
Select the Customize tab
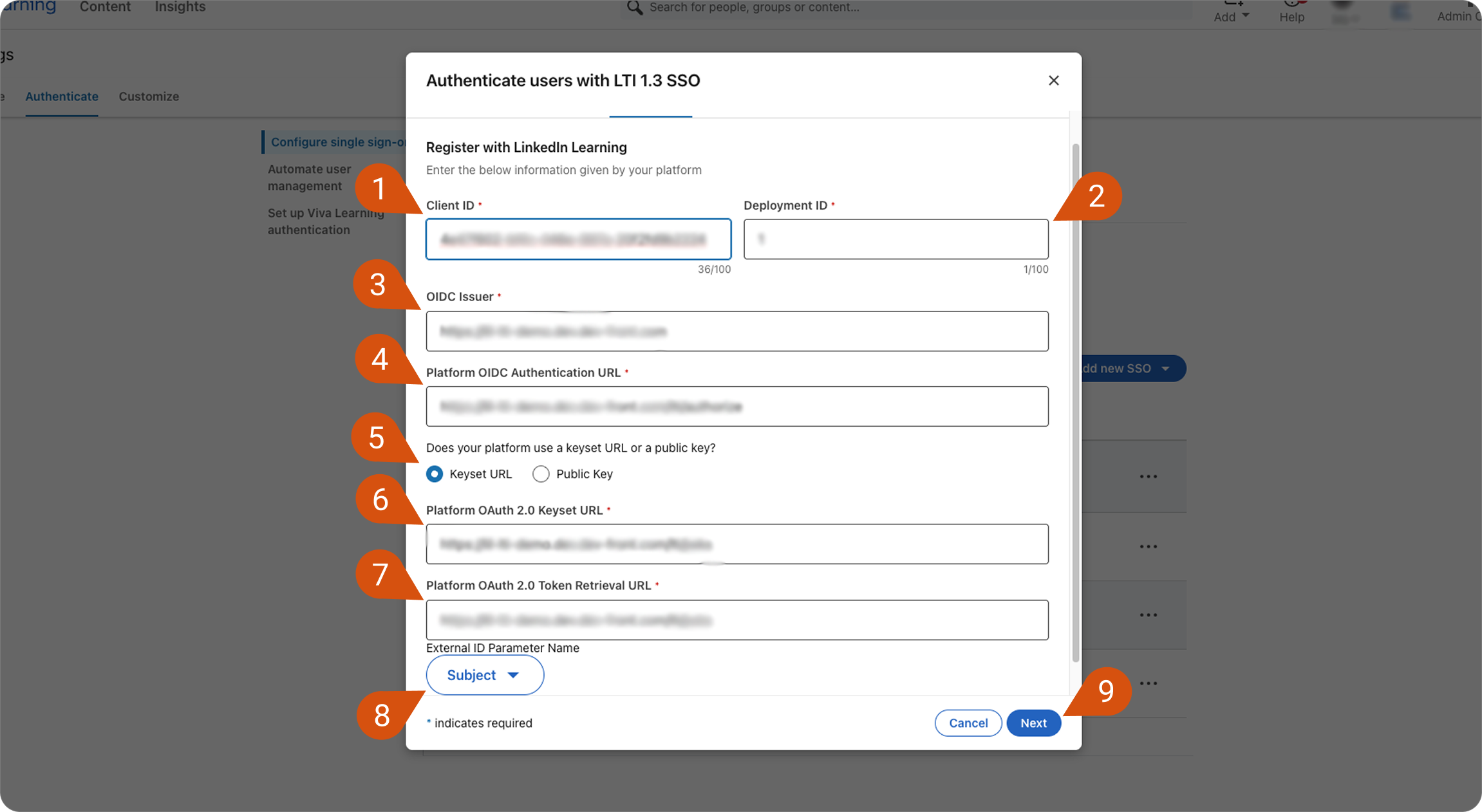tap(149, 97)
